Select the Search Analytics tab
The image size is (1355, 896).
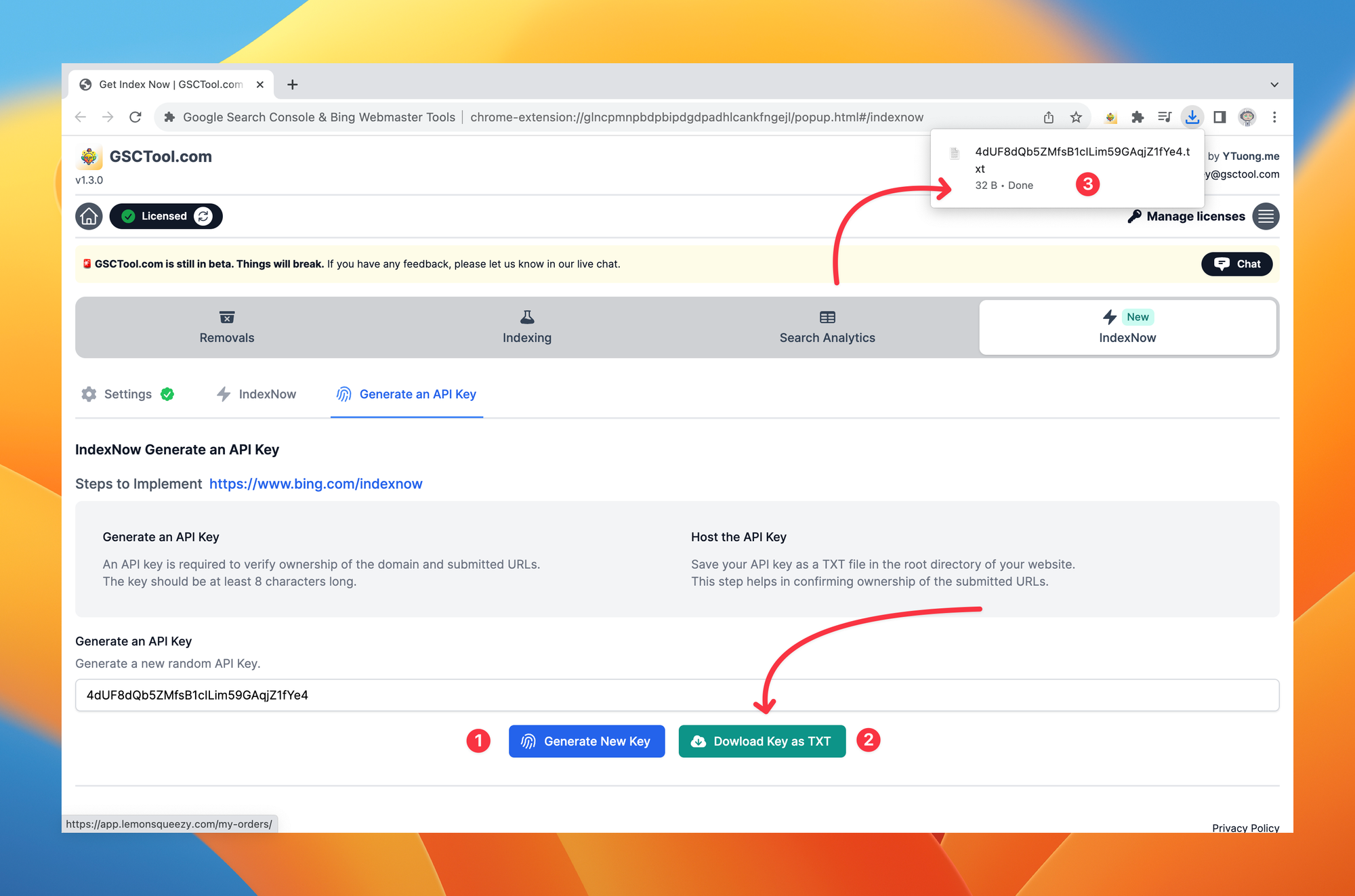tap(827, 326)
